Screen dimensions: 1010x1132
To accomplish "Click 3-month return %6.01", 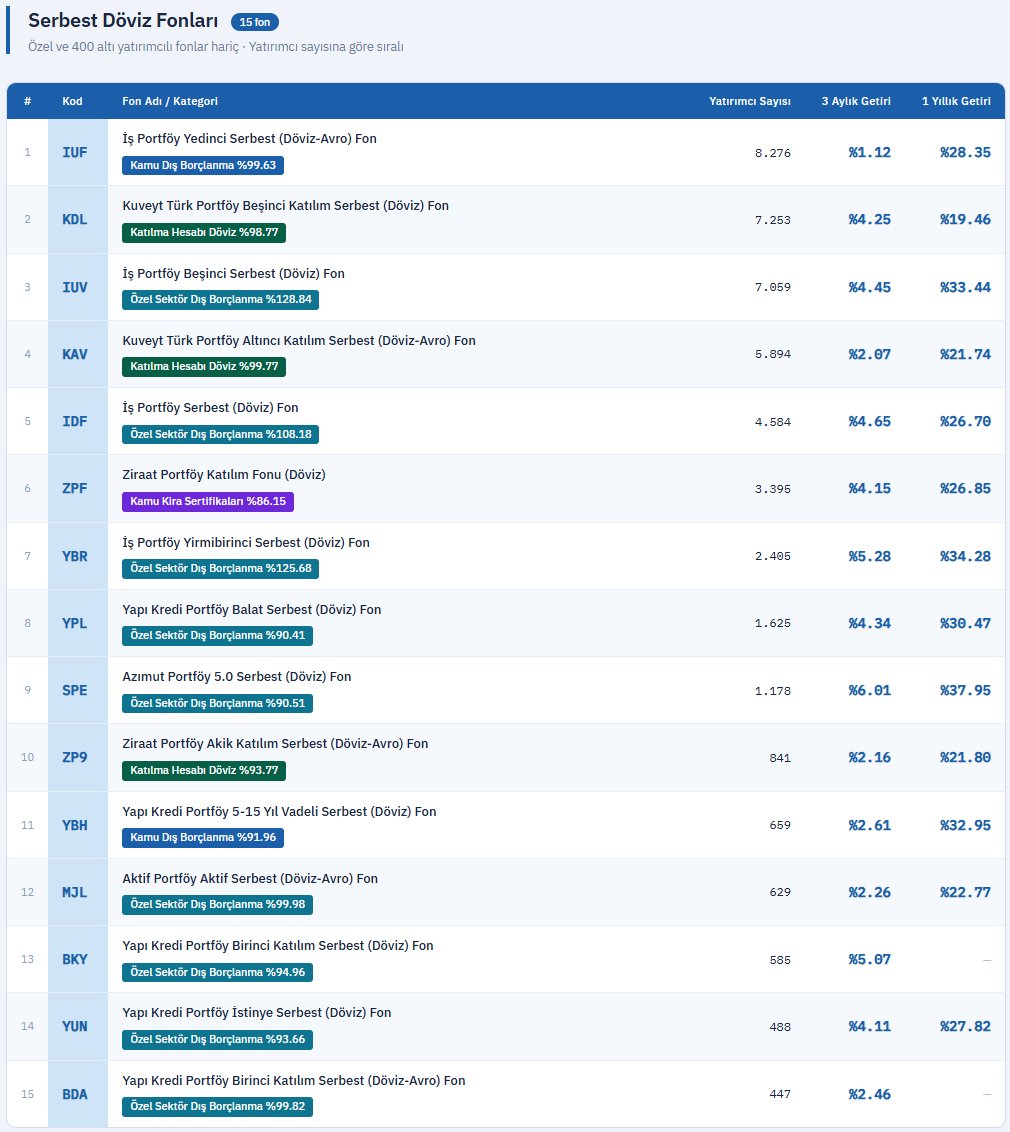I will pyautogui.click(x=869, y=691).
